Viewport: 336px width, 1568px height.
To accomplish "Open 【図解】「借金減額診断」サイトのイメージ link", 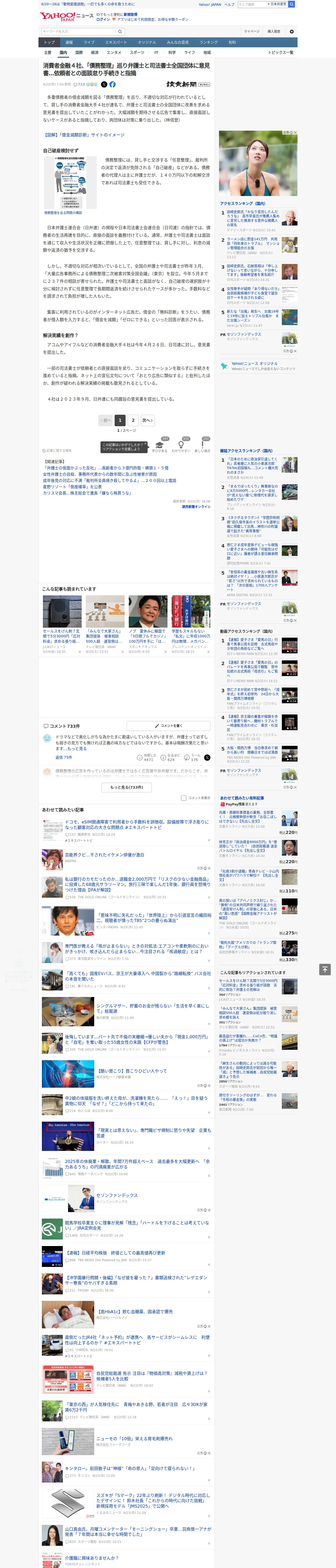I will (x=83, y=135).
